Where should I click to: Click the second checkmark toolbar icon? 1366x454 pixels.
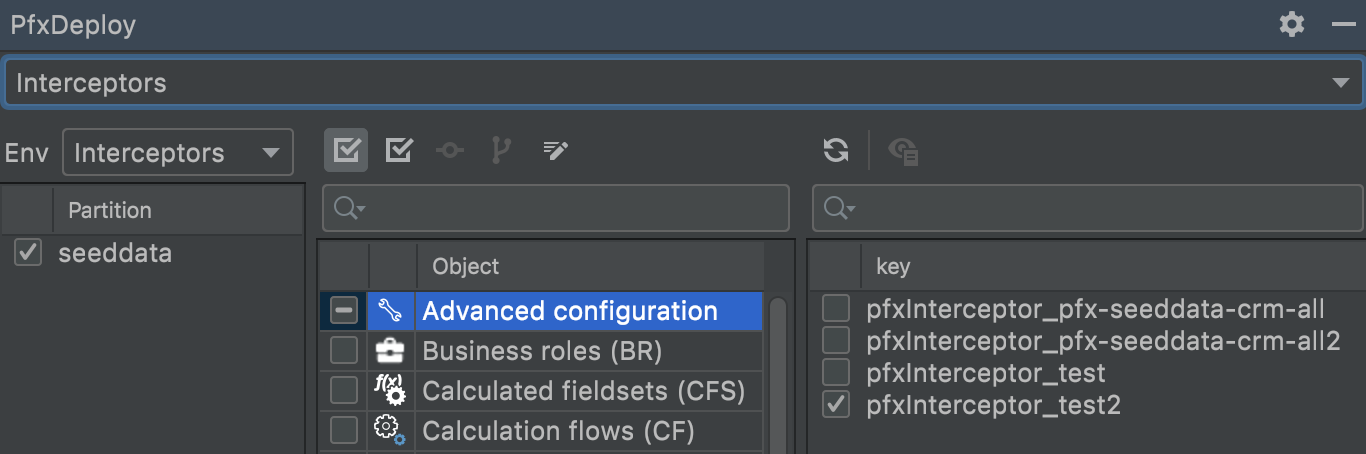[x=399, y=151]
